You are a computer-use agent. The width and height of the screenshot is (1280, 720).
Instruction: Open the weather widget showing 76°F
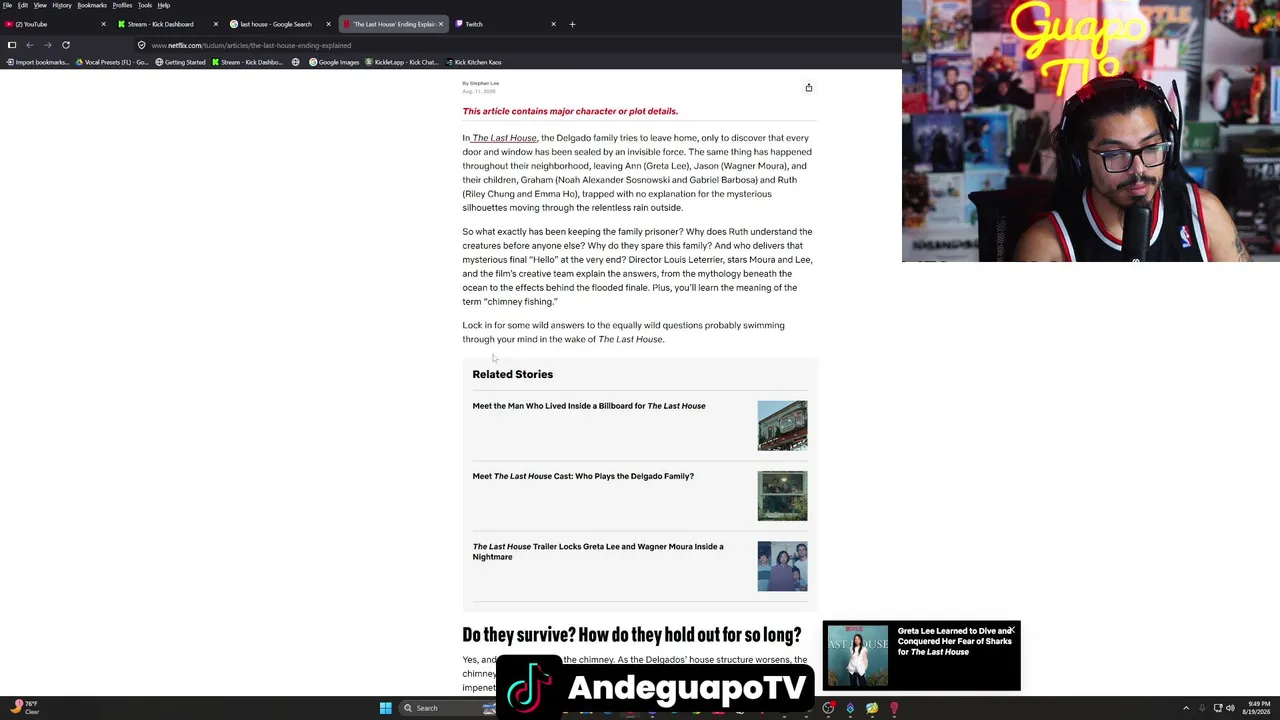(x=25, y=708)
